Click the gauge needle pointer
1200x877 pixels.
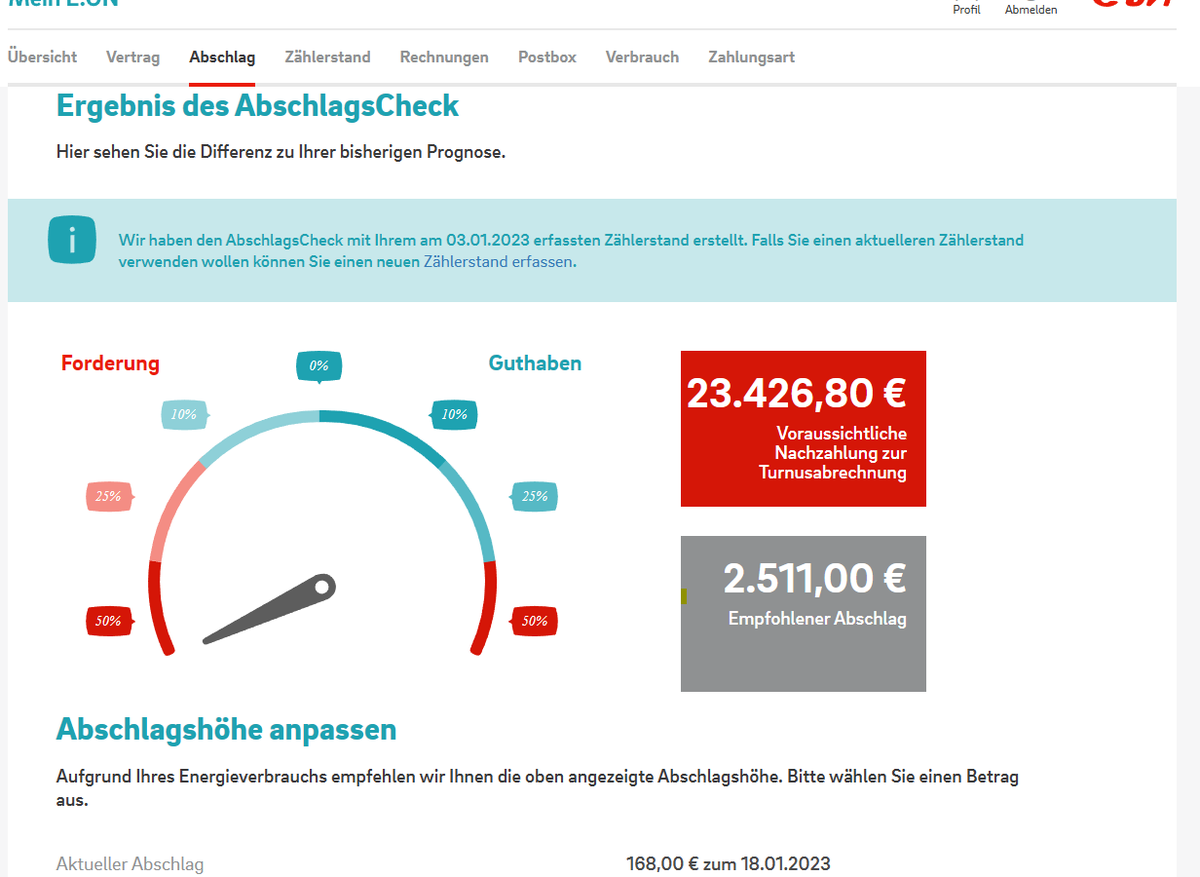click(x=269, y=609)
